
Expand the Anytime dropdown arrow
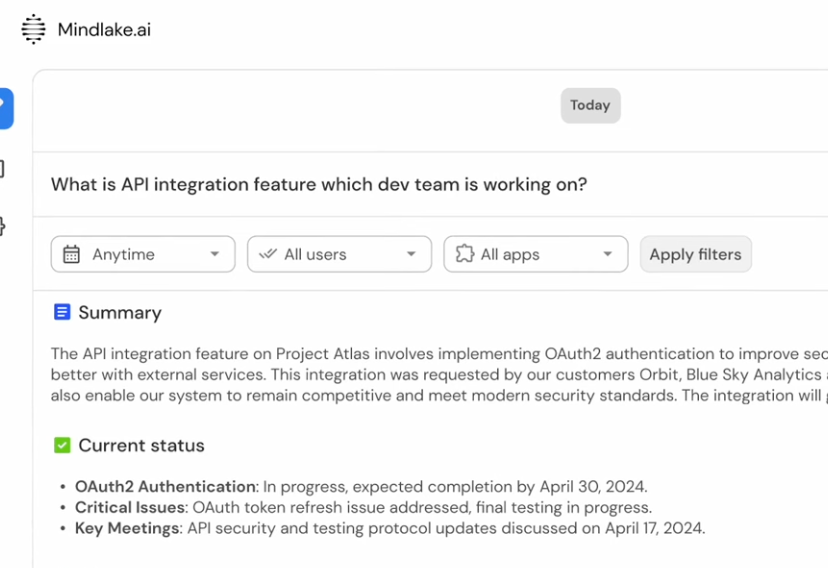[x=214, y=254]
